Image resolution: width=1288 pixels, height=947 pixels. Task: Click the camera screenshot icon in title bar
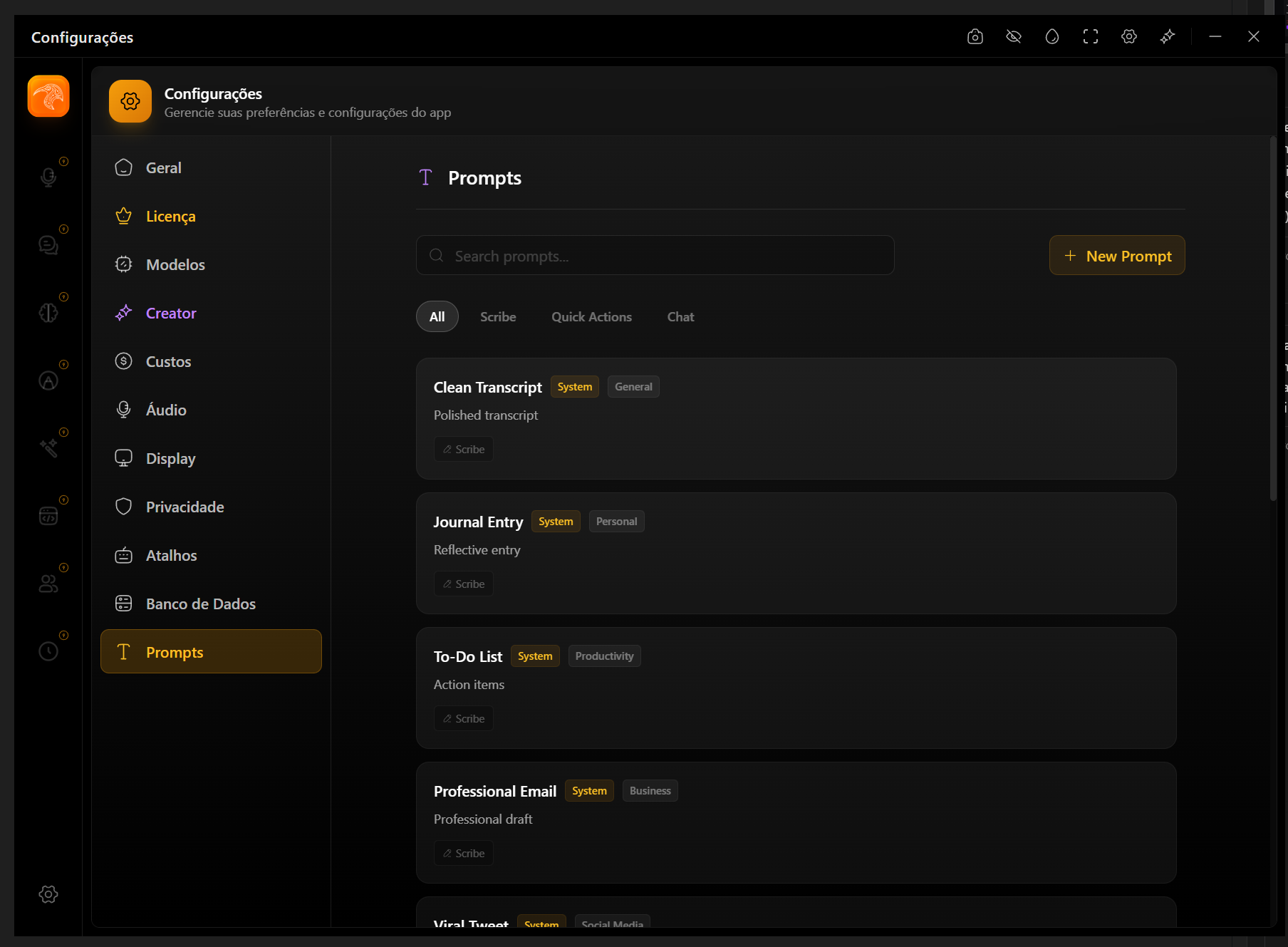click(975, 36)
